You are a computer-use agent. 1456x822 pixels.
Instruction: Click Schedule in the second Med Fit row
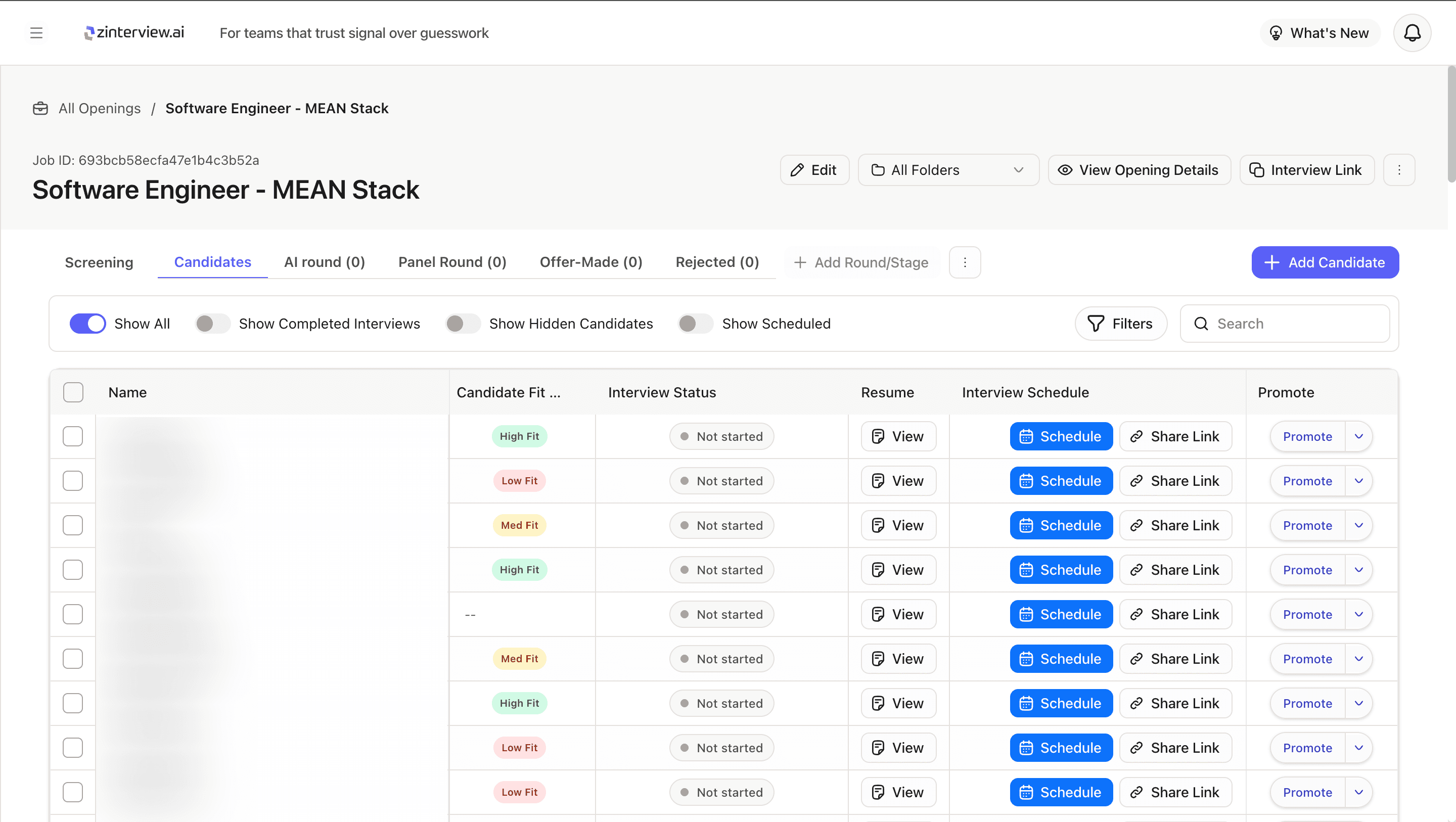tap(1061, 659)
